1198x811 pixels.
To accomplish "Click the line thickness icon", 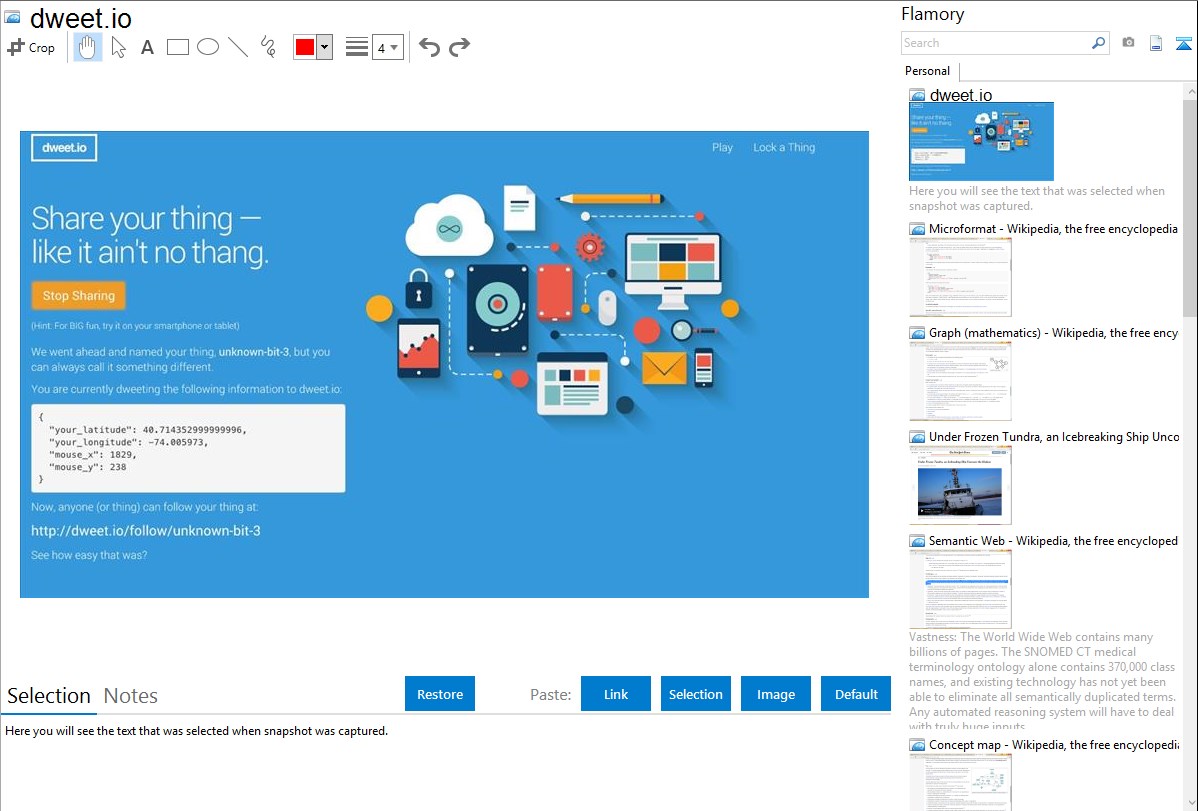I will pyautogui.click(x=357, y=47).
